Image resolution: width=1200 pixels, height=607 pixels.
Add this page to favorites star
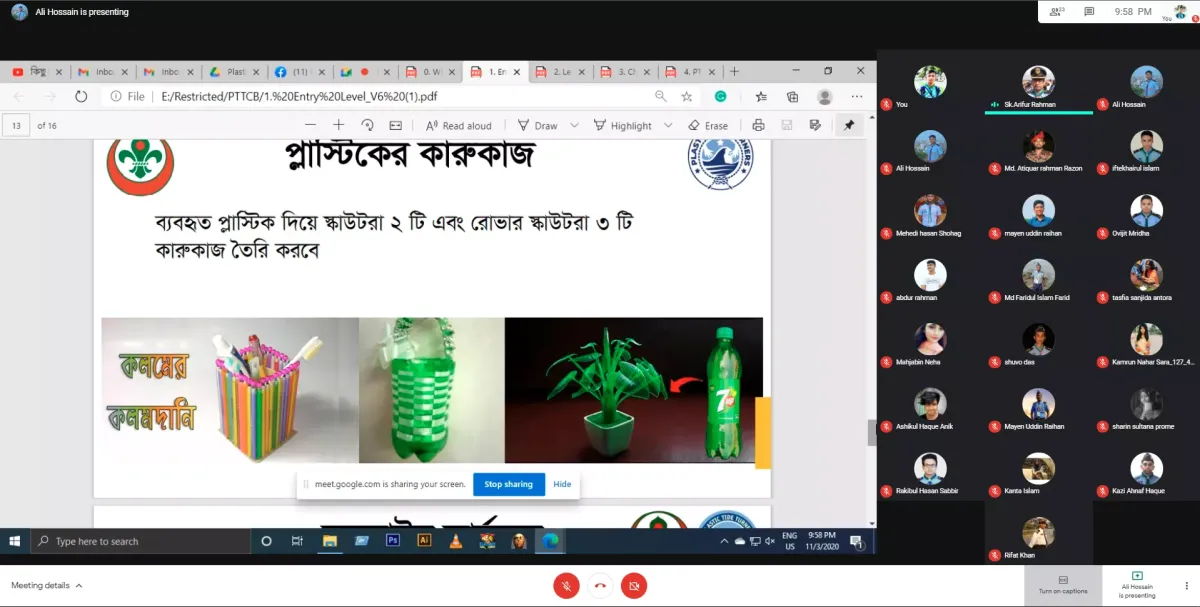pos(687,97)
